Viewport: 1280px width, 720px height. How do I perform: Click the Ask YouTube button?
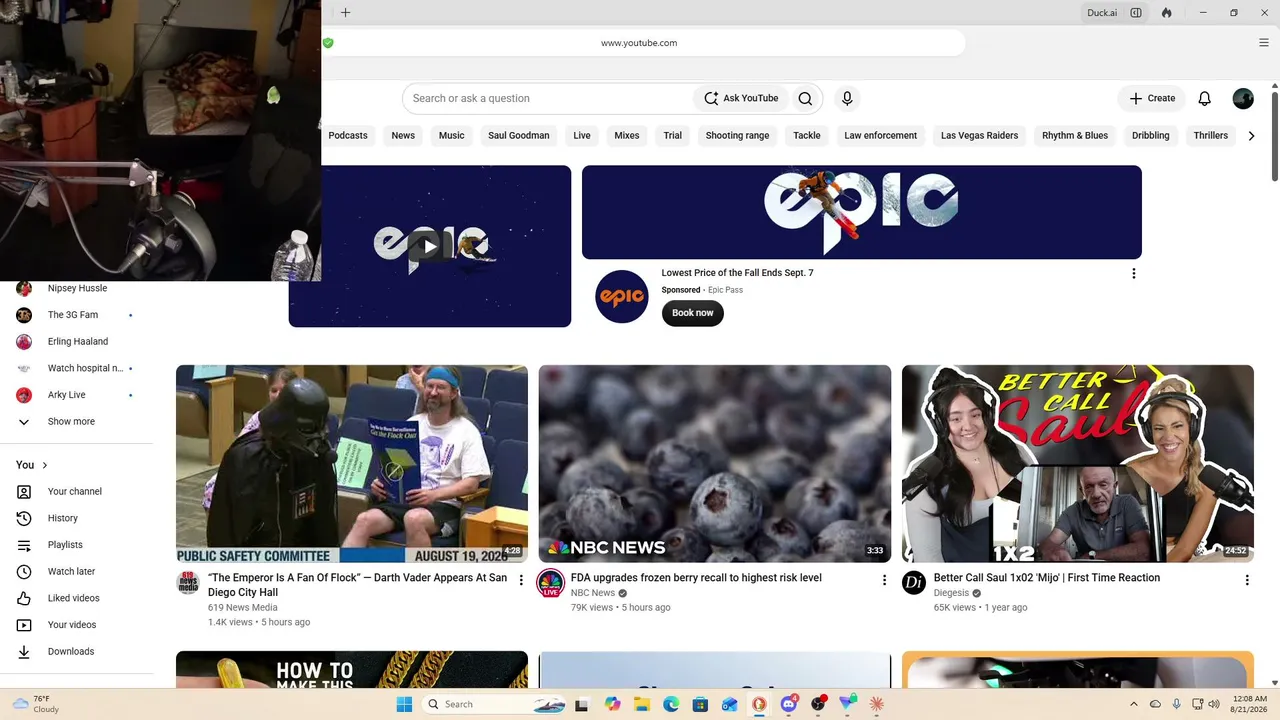pos(741,98)
